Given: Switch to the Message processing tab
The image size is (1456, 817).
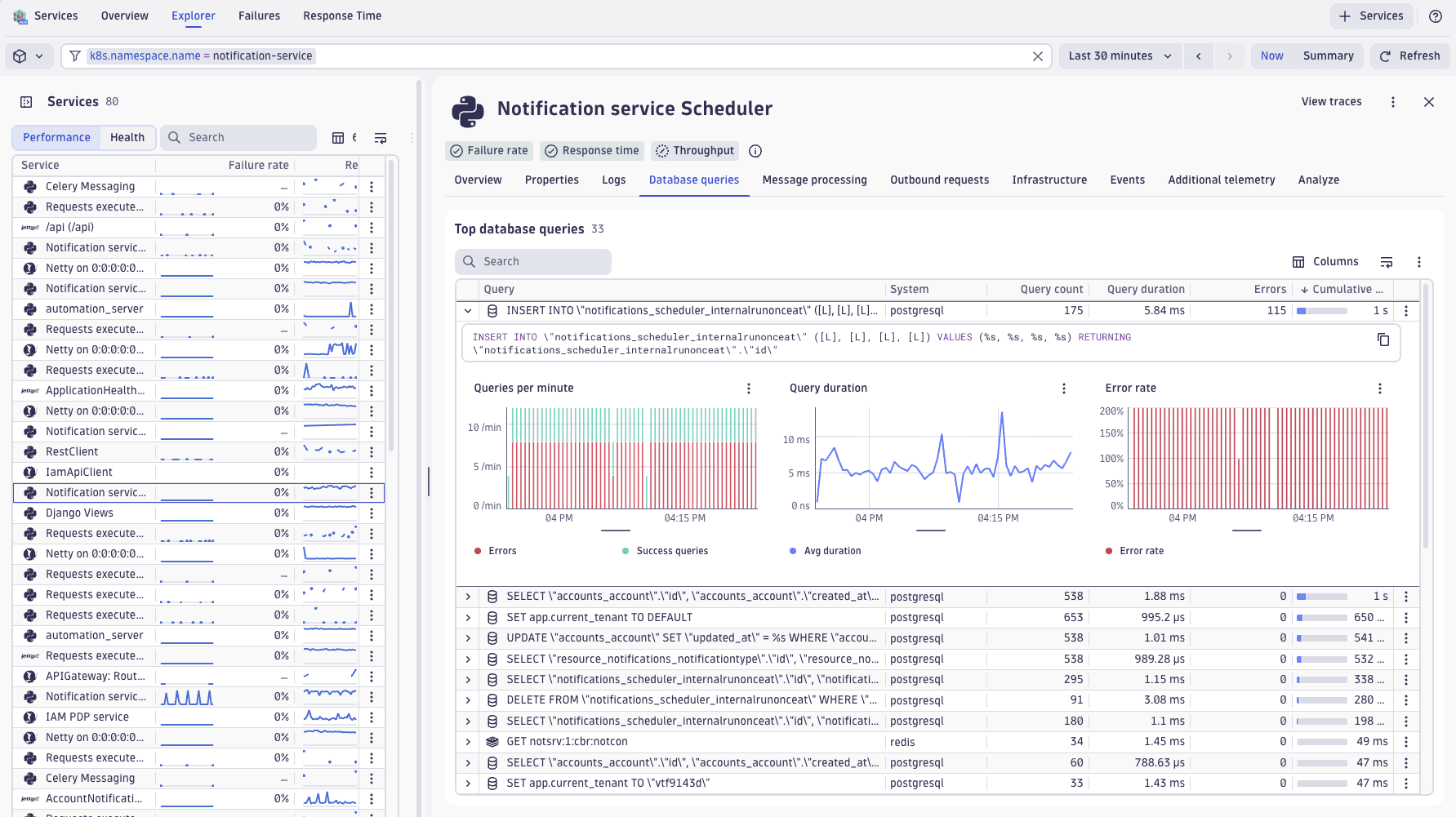Looking at the screenshot, I should [814, 180].
